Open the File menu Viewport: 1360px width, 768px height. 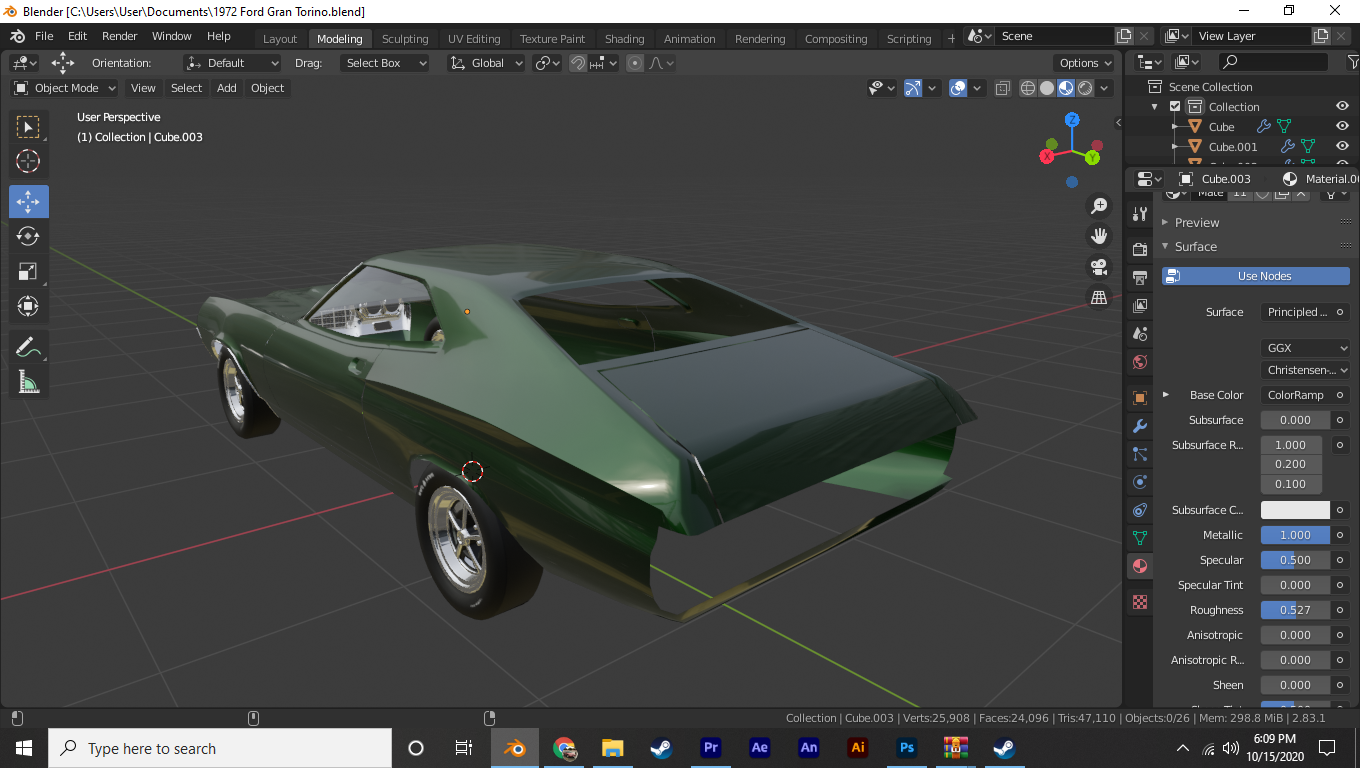tap(44, 36)
